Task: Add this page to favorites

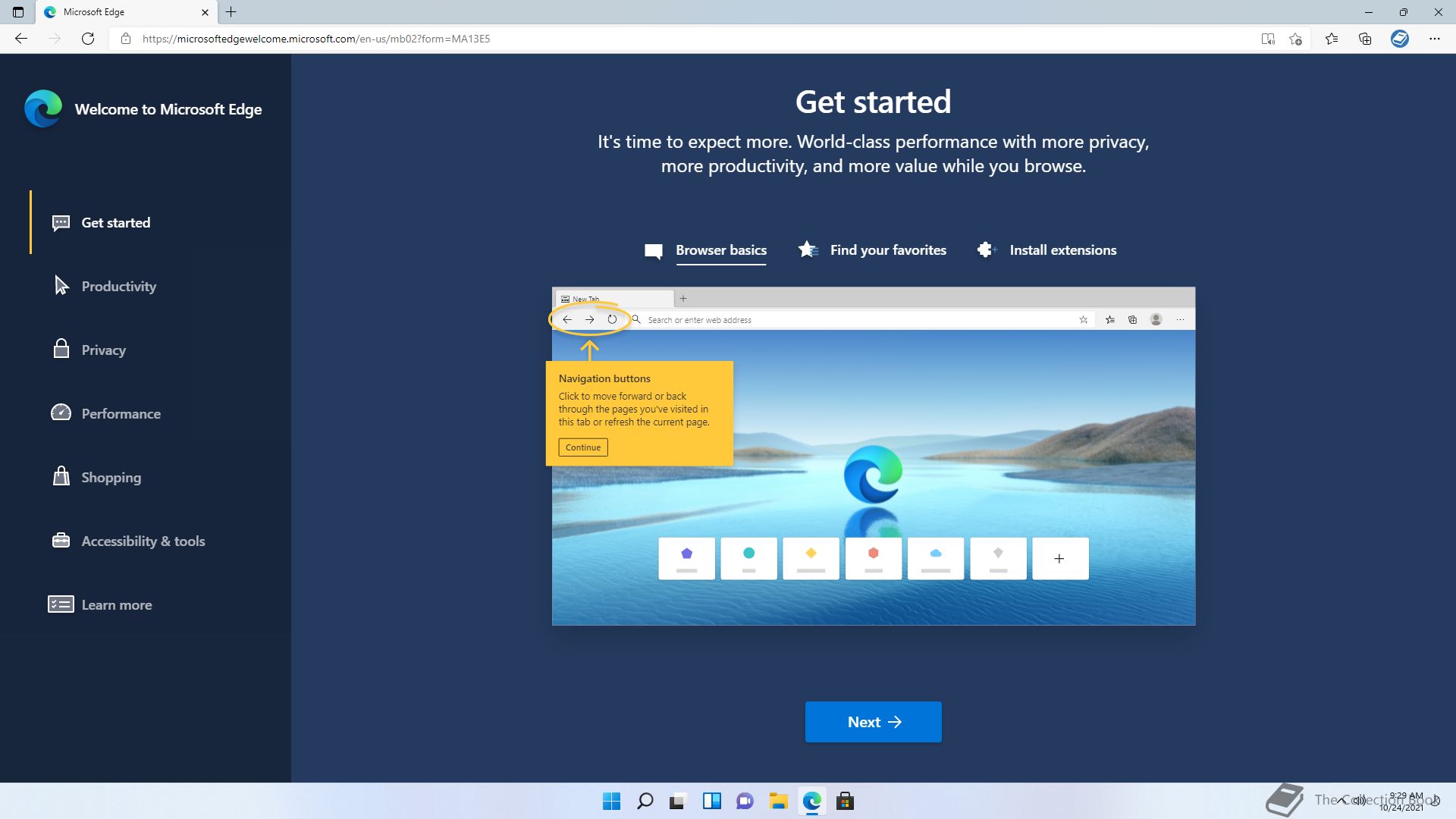Action: [1295, 39]
